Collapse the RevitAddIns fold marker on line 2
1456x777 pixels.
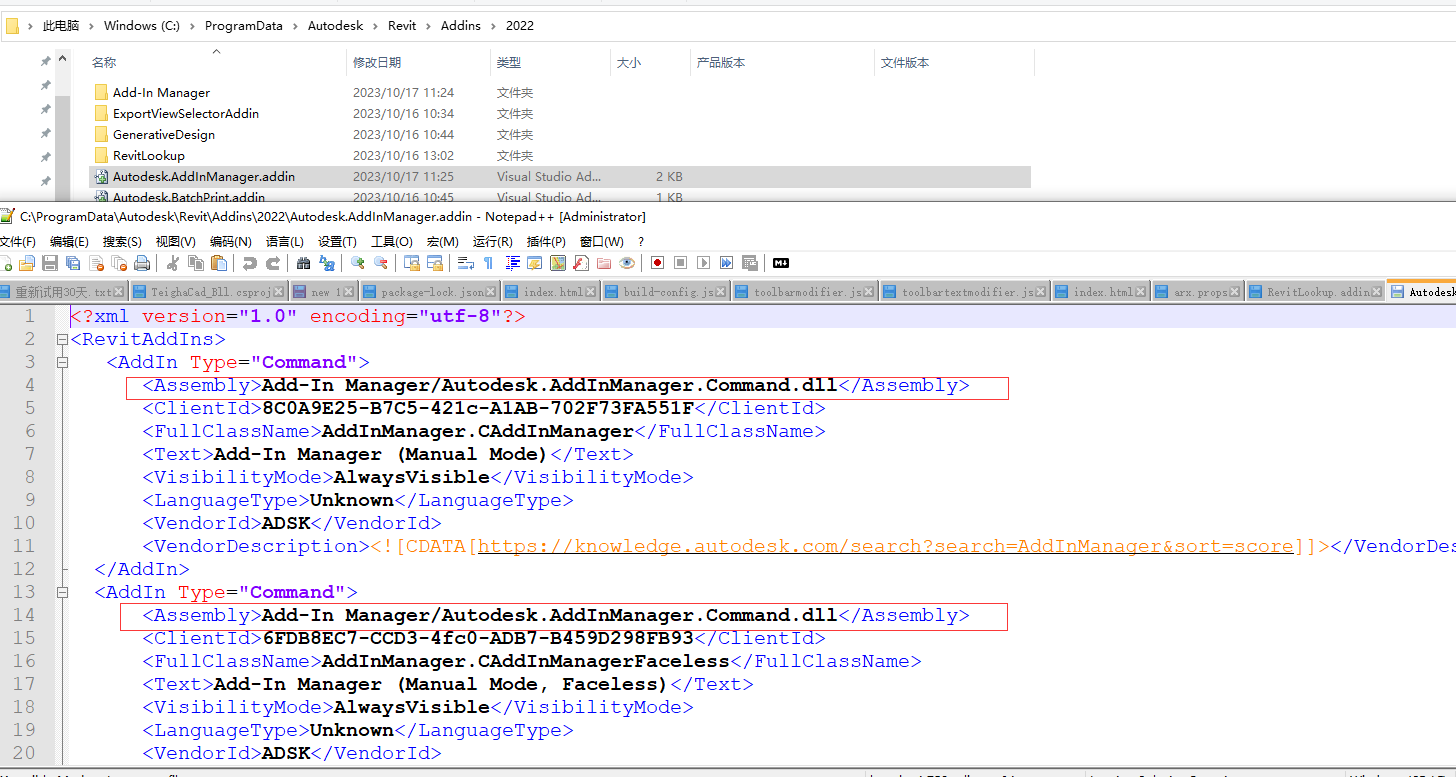pos(62,339)
